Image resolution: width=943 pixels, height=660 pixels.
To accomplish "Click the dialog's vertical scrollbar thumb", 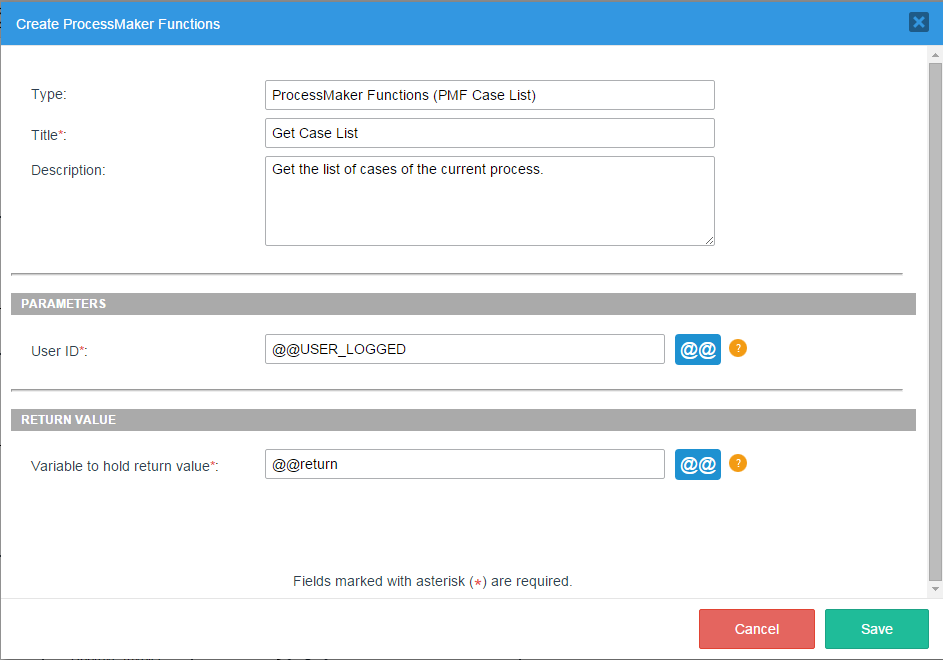I will (x=935, y=320).
